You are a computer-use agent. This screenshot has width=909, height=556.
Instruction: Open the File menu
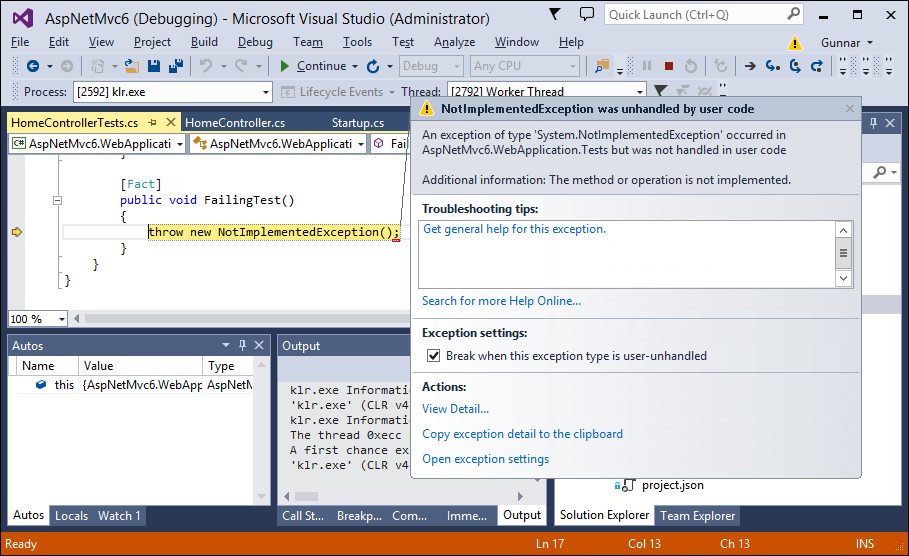pyautogui.click(x=20, y=42)
